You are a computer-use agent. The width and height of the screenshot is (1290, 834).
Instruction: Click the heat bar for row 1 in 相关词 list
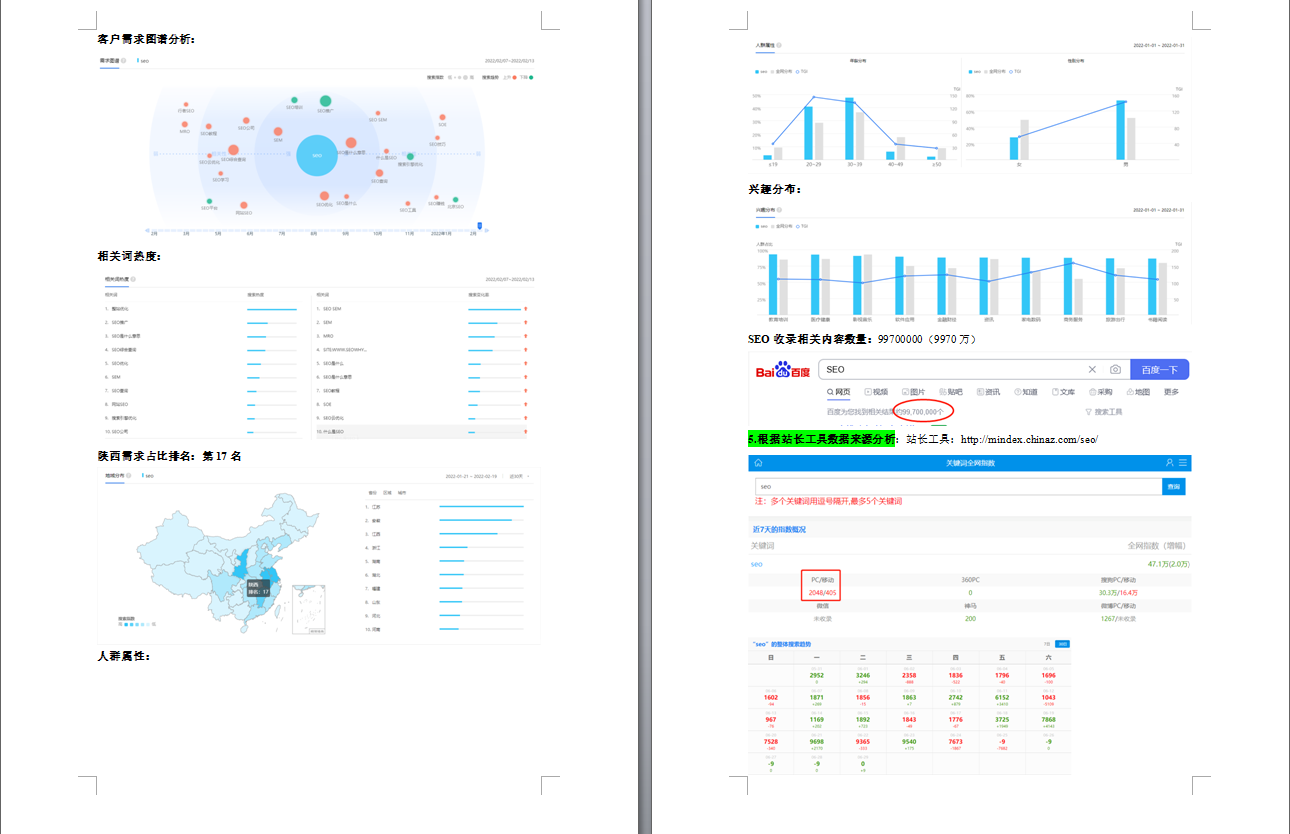(272, 309)
